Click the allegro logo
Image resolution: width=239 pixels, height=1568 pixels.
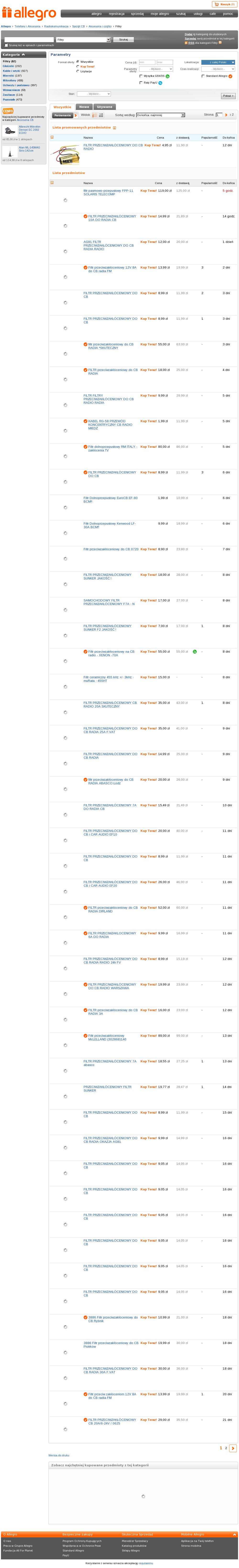[29, 13]
